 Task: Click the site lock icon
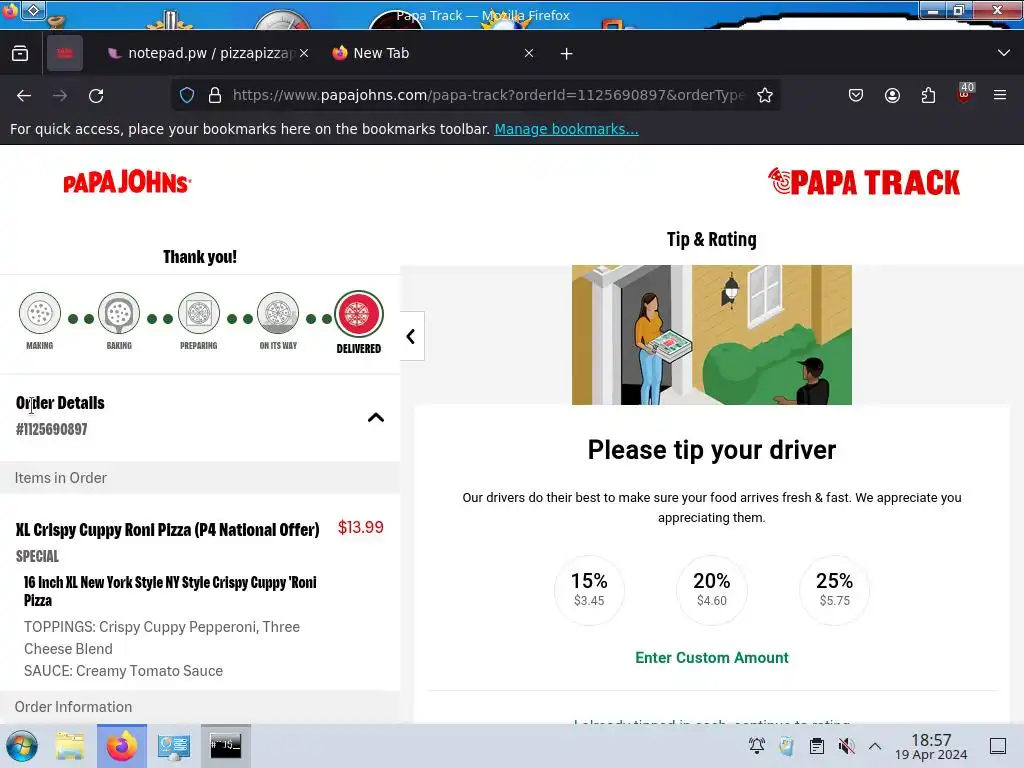pyautogui.click(x=215, y=95)
